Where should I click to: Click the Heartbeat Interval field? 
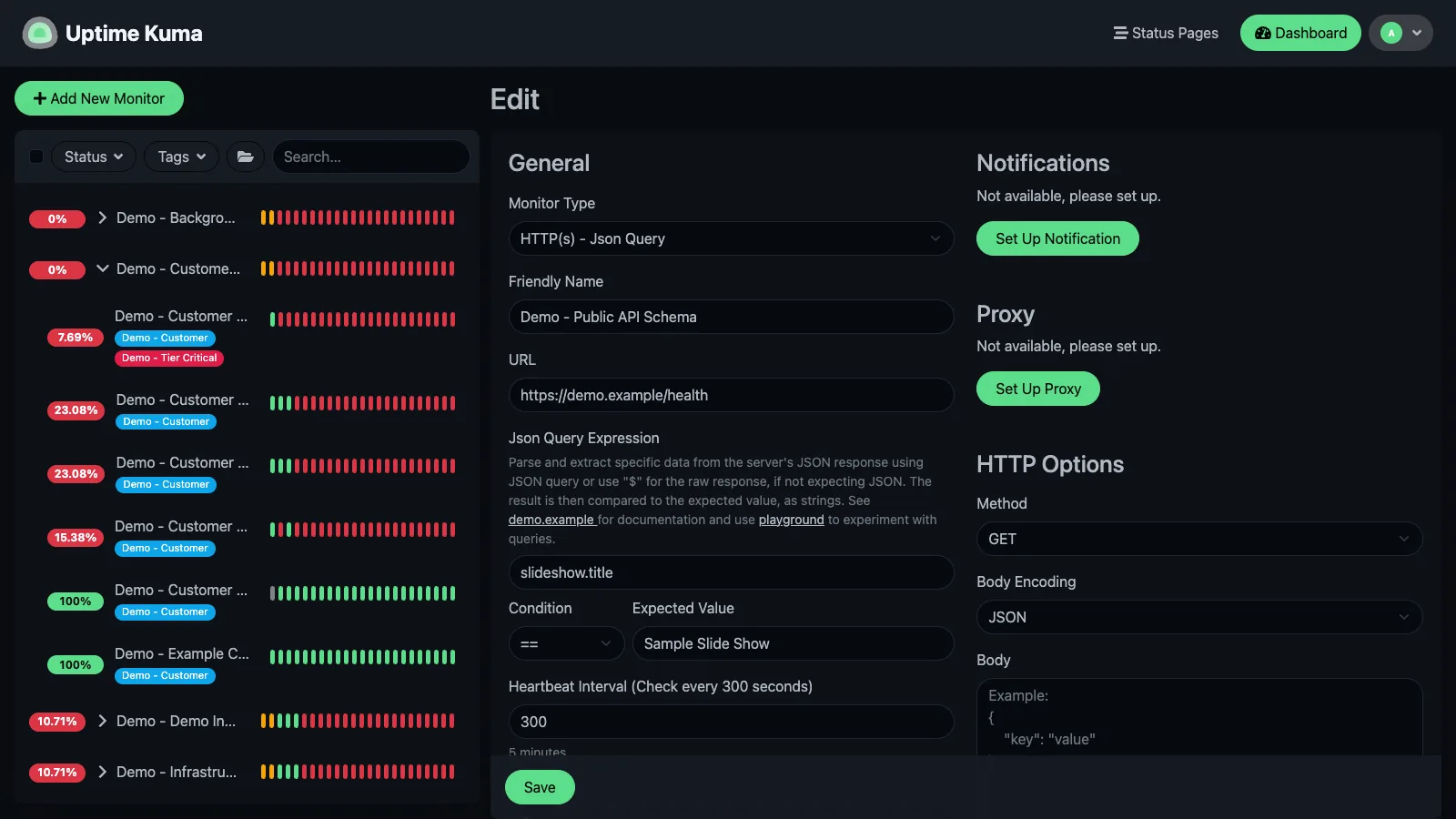(x=731, y=722)
